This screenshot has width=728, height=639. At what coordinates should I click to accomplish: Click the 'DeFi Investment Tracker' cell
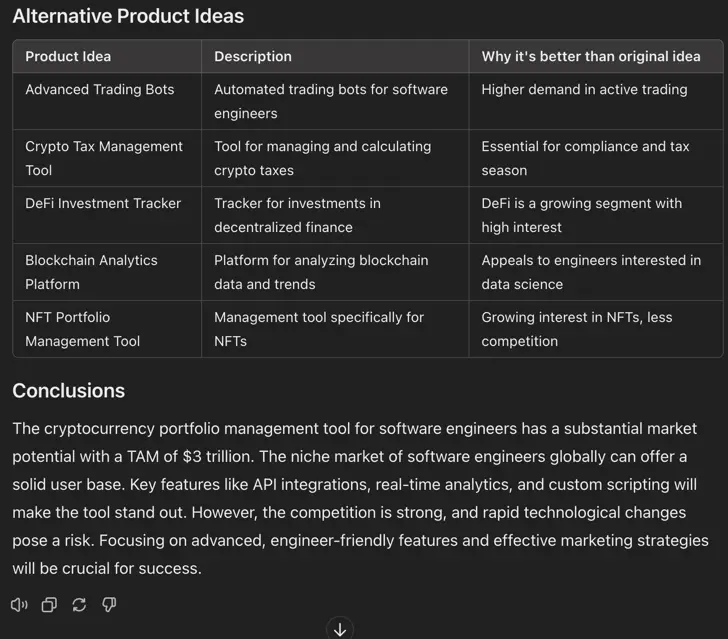pyautogui.click(x=103, y=203)
